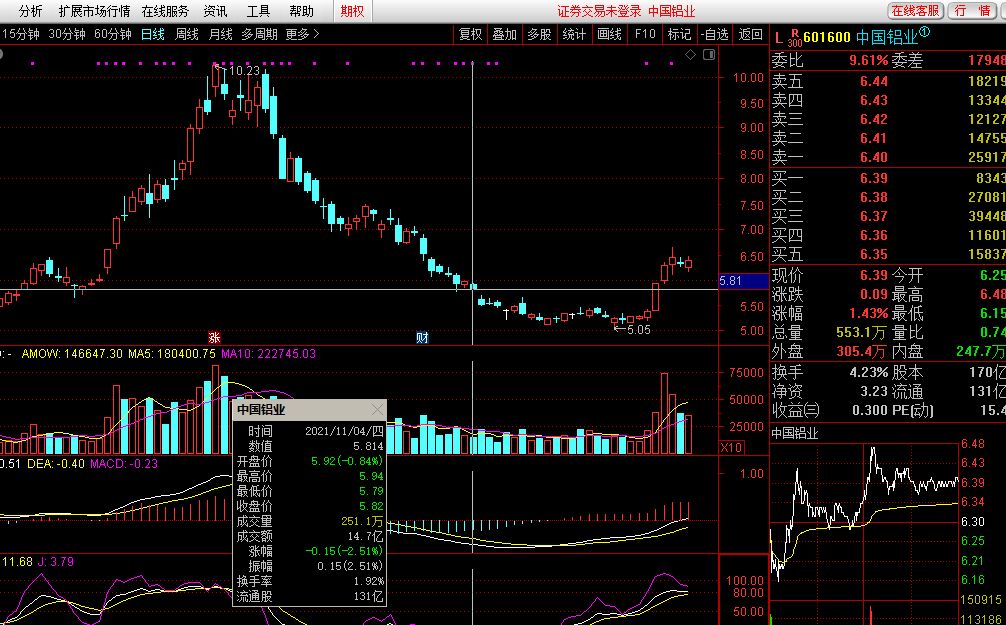This screenshot has height=625, width=1006.
Task: Click the 标记 mark toolbar button
Action: click(x=679, y=34)
